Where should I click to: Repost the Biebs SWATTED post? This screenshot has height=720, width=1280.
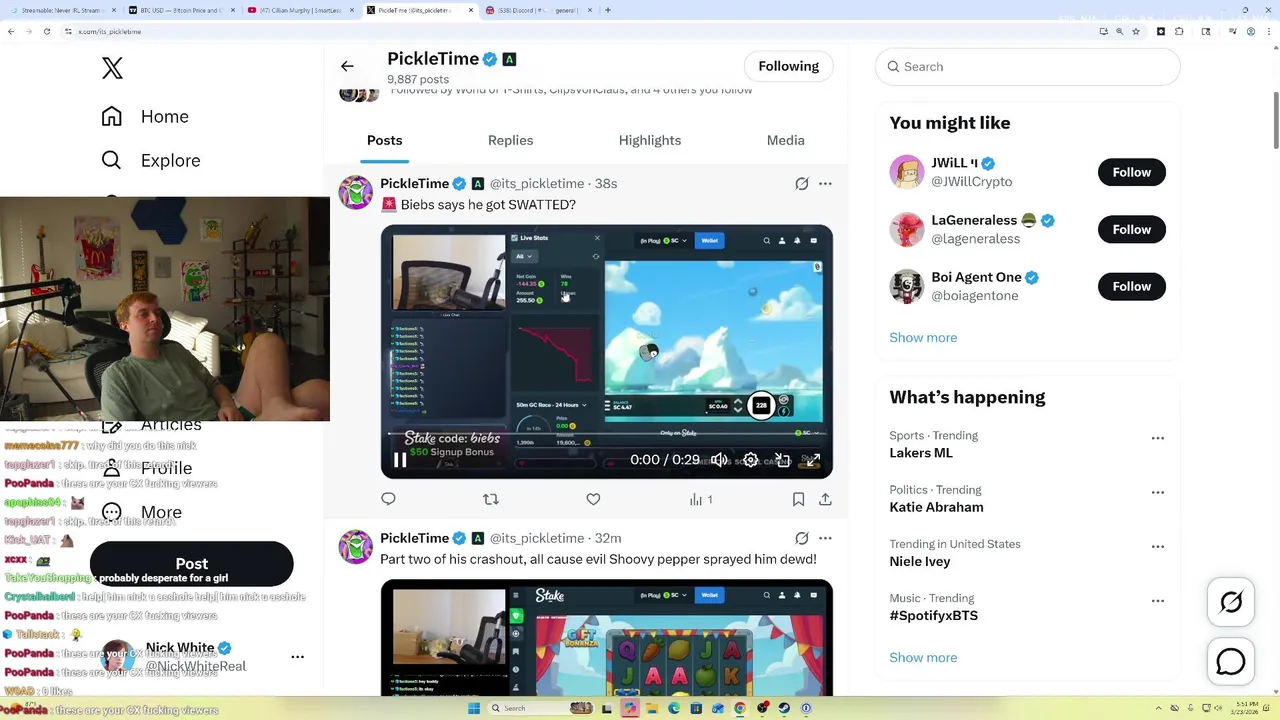(x=491, y=499)
